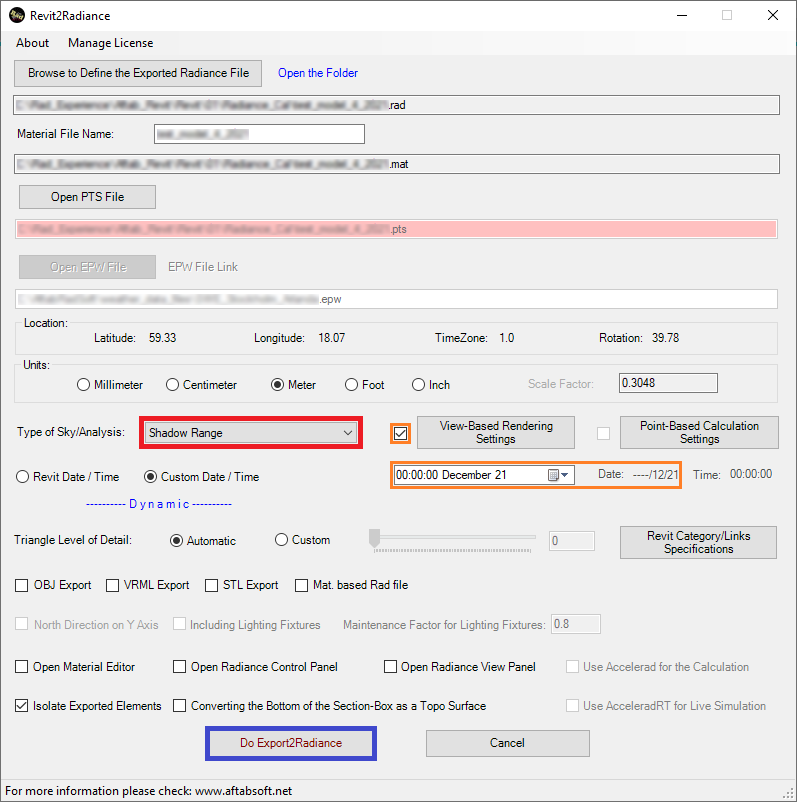Screen dimensions: 797x802
Task: Select the Millimeter unit option
Action: point(110,385)
